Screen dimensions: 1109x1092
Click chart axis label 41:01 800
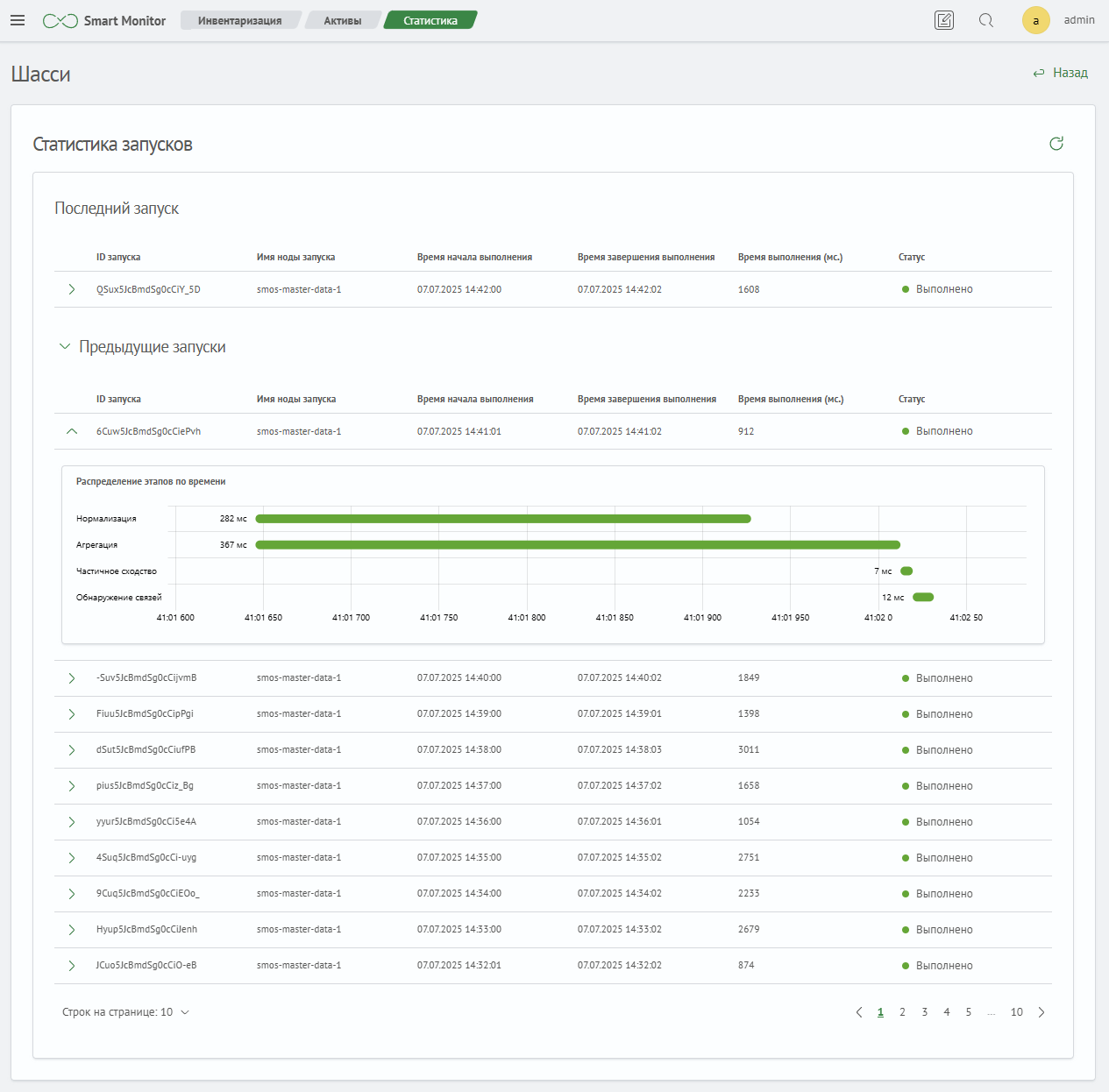pyautogui.click(x=527, y=618)
